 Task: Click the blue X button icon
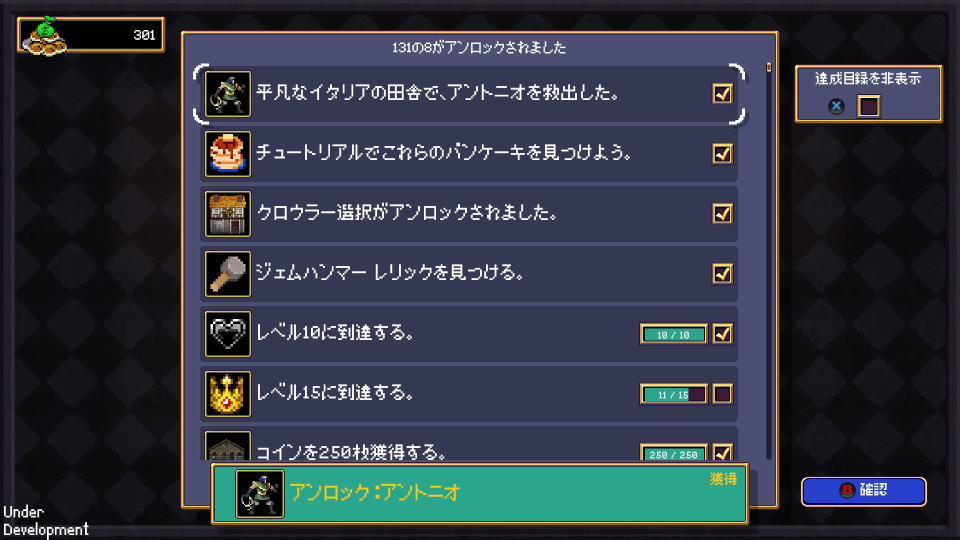pos(836,106)
